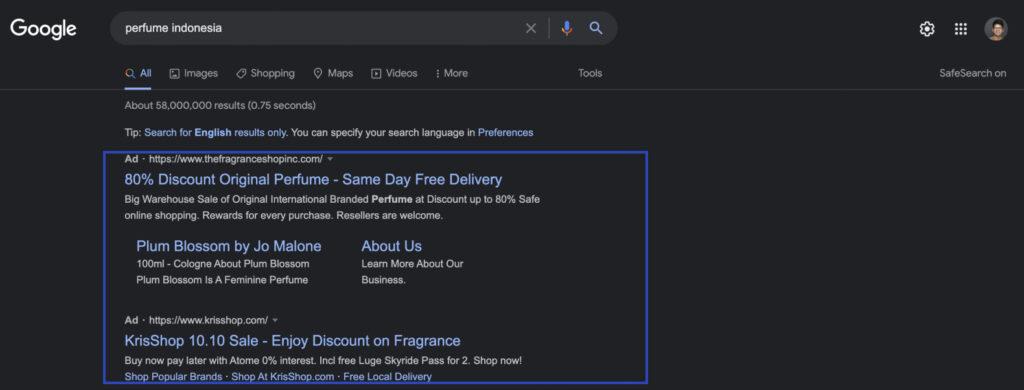Open the 'About Us' sitelink
Viewport: 1024px width, 390px height.
point(392,246)
